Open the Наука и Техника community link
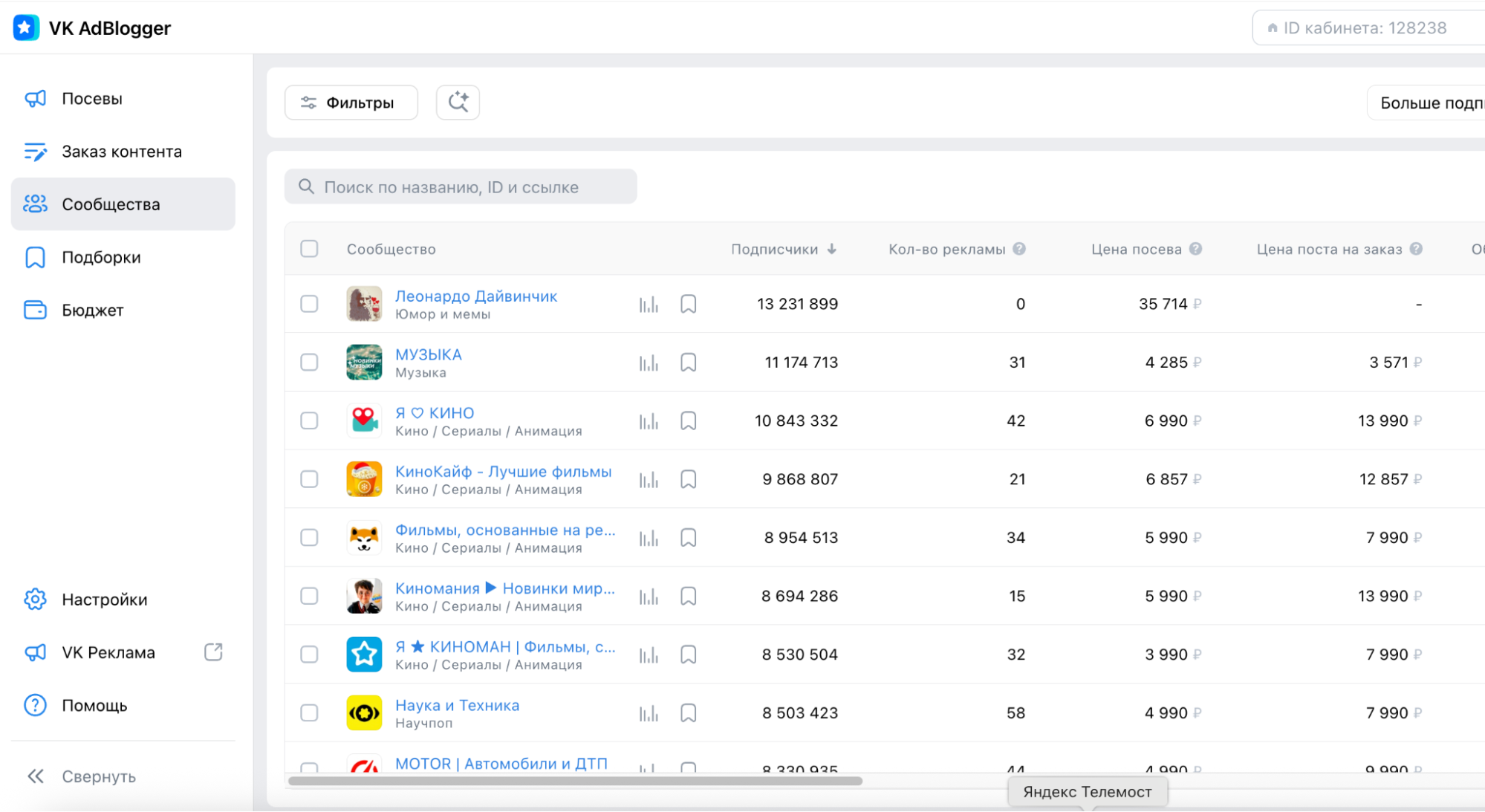Screen dimensions: 1485x812 click(458, 705)
